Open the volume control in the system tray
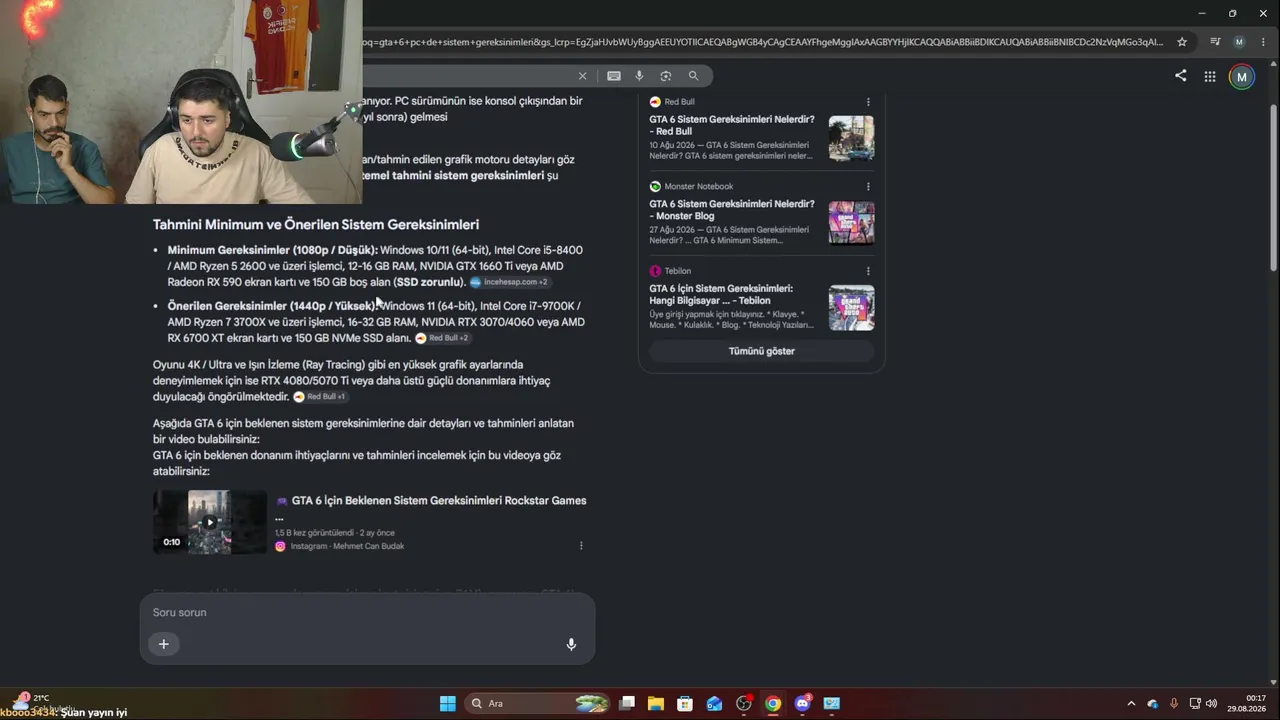Viewport: 1280px width, 720px height. [1212, 703]
